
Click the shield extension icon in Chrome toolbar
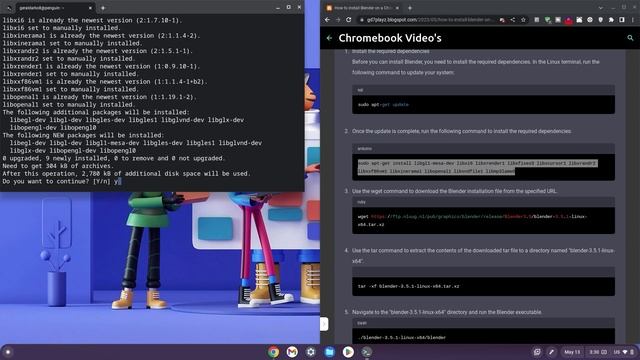pyautogui.click(x=600, y=20)
